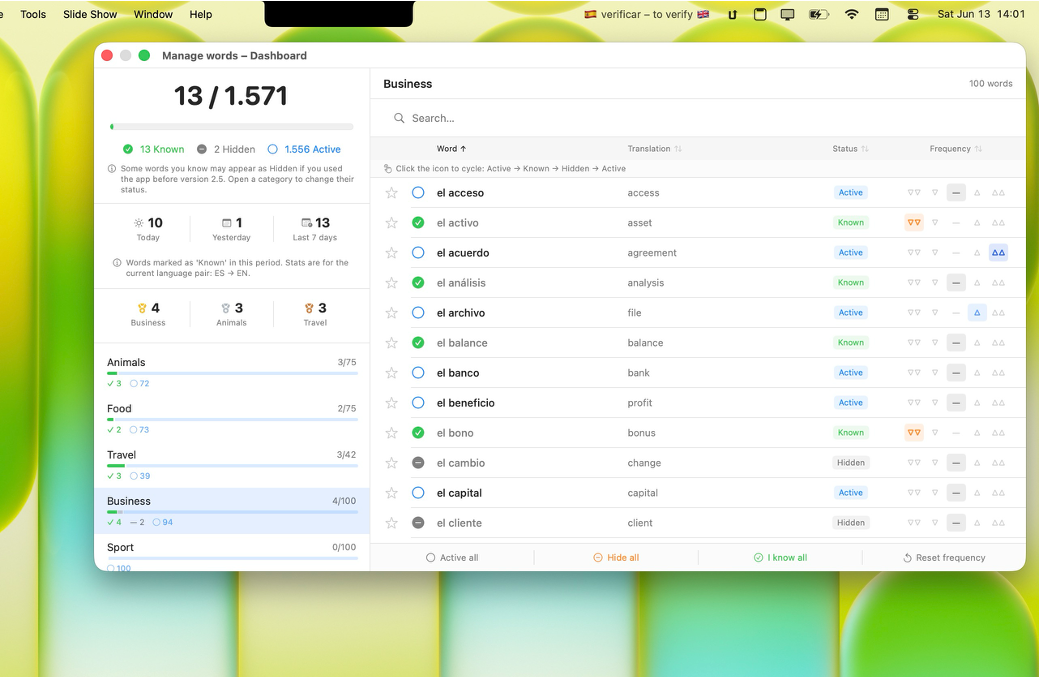This screenshot has width=1040, height=678.
Task: Open Control Center in menu bar
Action: [913, 15]
